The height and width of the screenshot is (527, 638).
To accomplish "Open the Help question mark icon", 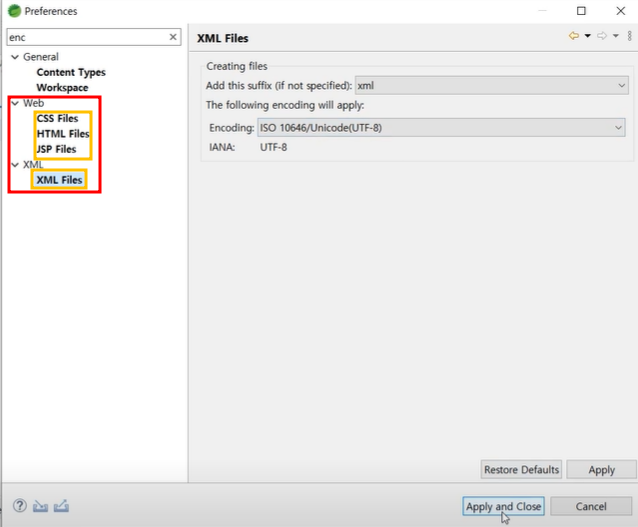I will click(20, 506).
